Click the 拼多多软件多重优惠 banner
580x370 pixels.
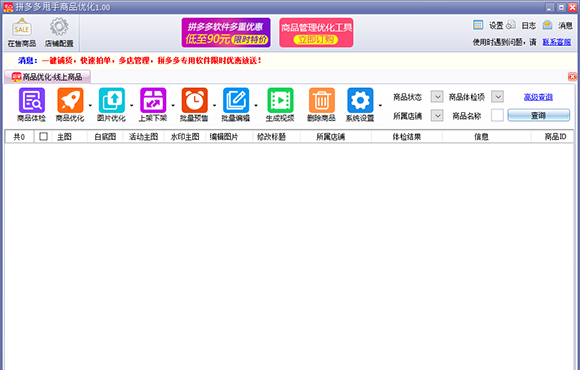(226, 33)
